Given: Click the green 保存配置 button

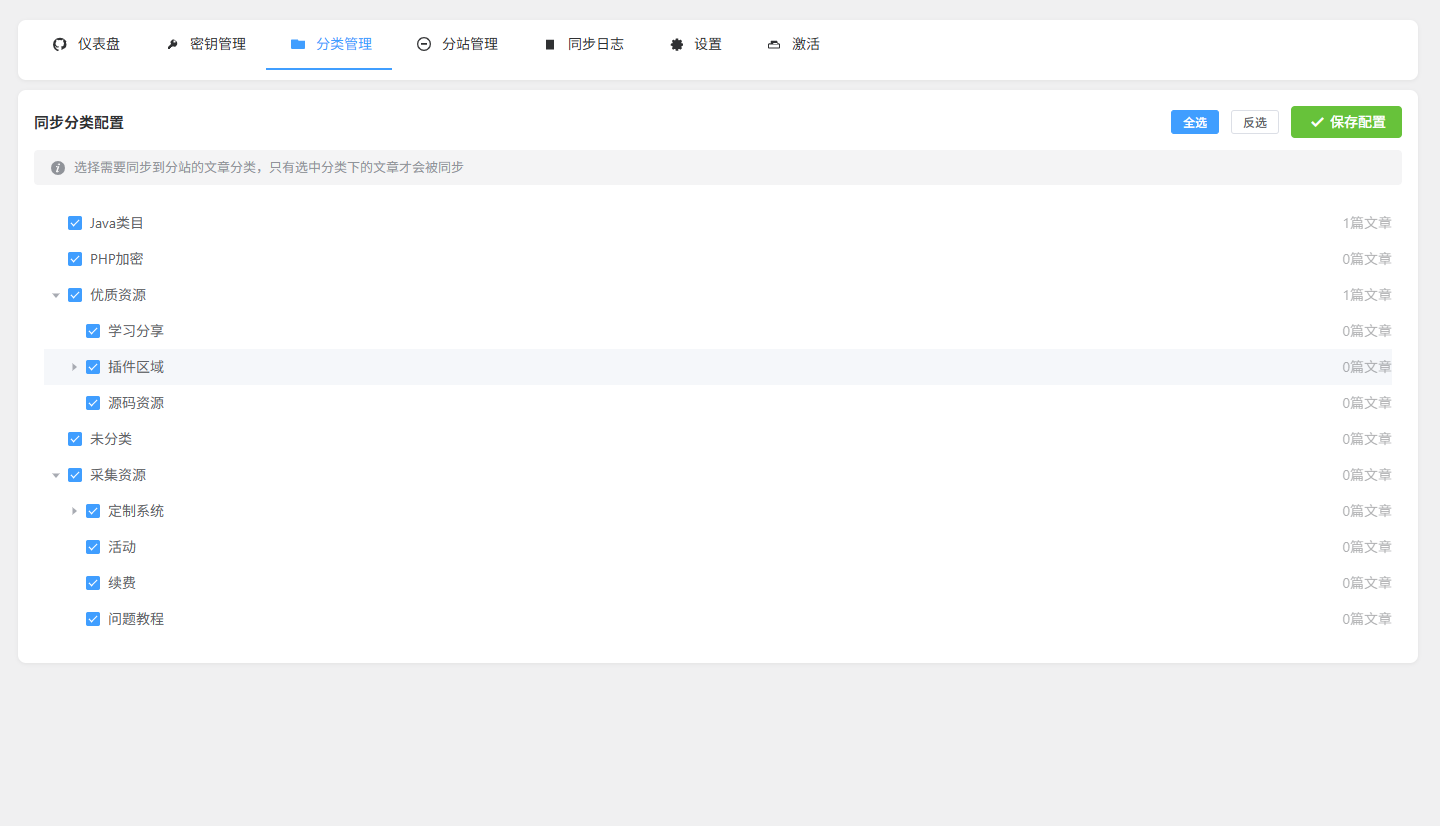Looking at the screenshot, I should tap(1346, 122).
